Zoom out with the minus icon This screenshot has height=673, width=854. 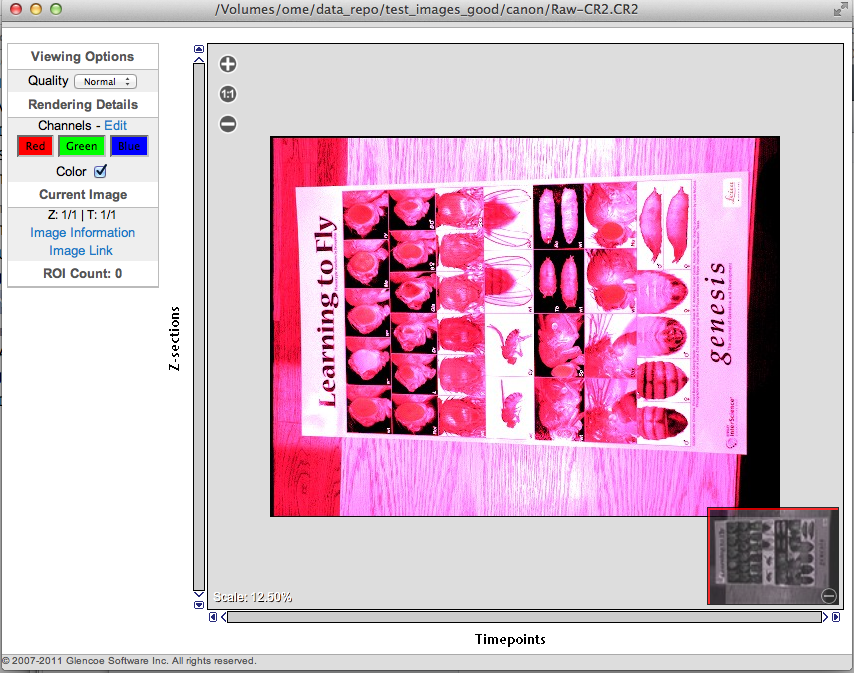pyautogui.click(x=228, y=124)
